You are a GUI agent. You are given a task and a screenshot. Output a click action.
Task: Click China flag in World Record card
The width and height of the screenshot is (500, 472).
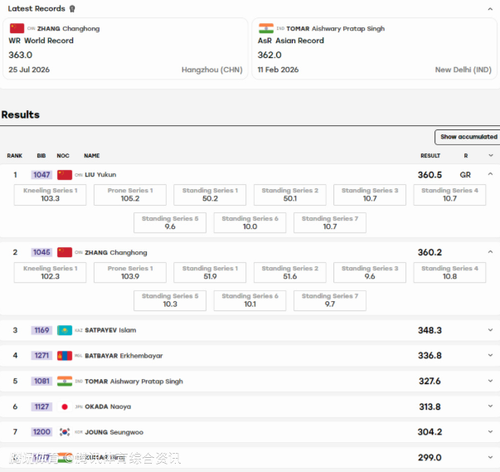[17, 28]
